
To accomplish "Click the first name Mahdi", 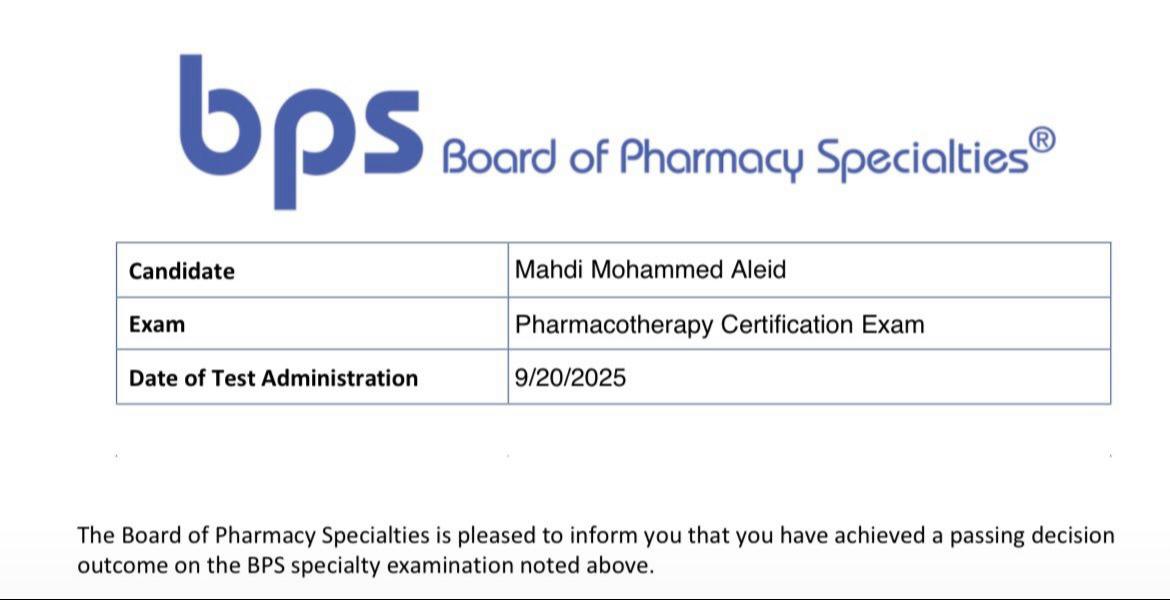I will (x=549, y=269).
